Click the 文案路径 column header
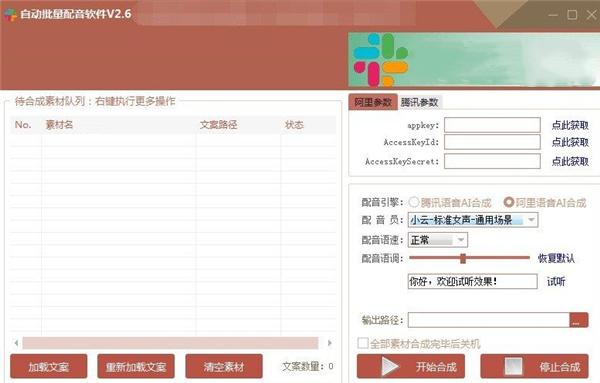The height and width of the screenshot is (383, 600). coord(238,125)
